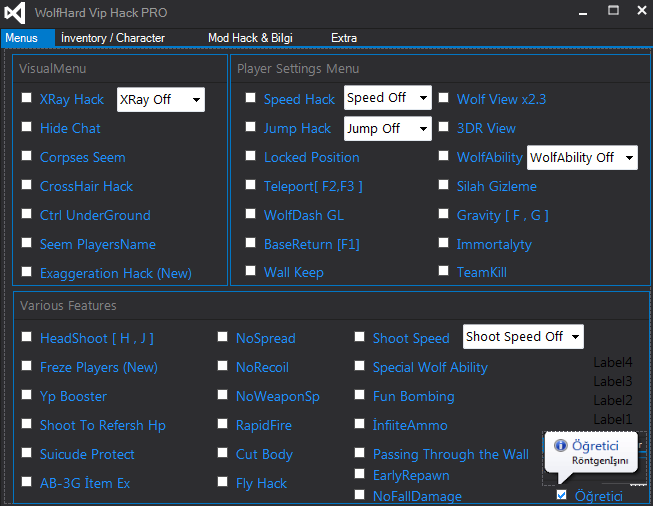The image size is (653, 506).
Task: Check the Fun Bombing option
Action: pos(359,395)
